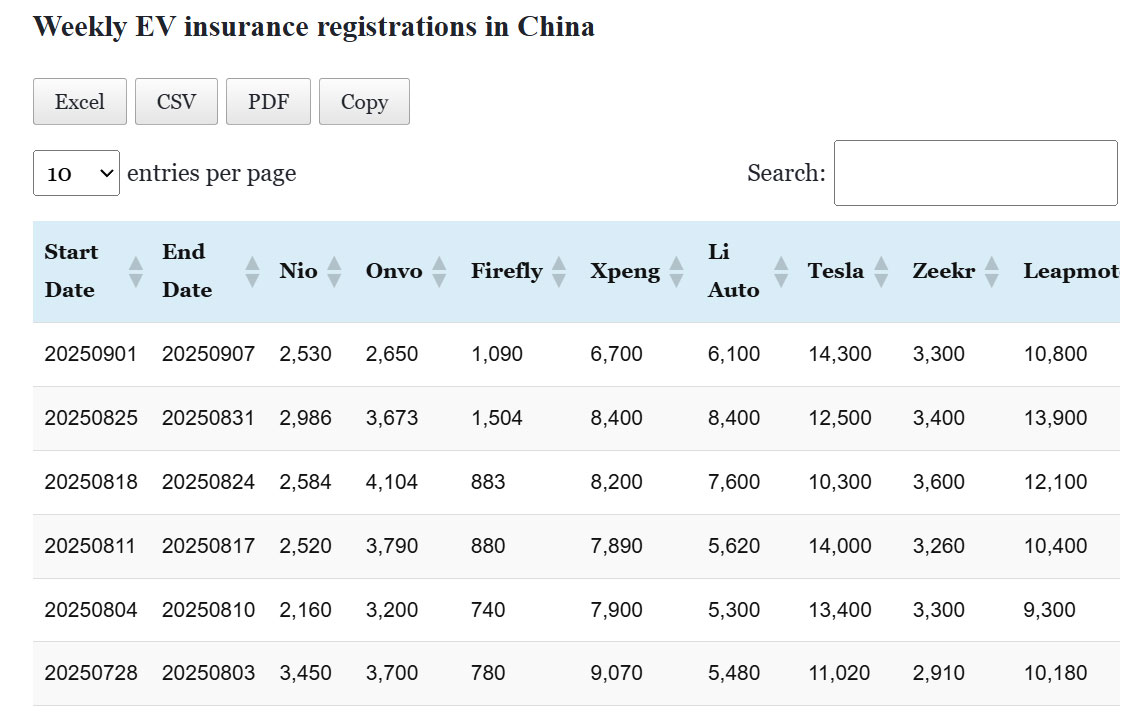Click the Start Date column sort arrows

click(136, 271)
